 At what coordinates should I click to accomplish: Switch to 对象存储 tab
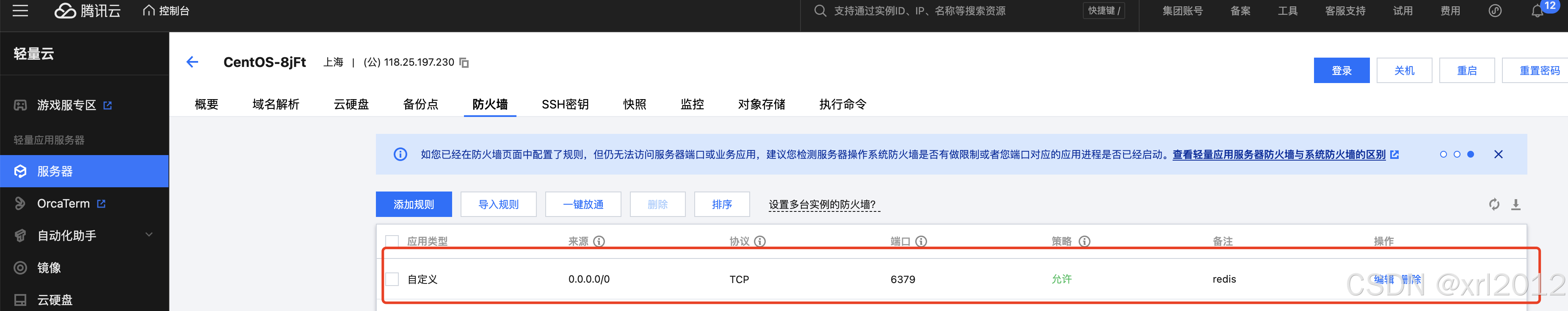(762, 104)
